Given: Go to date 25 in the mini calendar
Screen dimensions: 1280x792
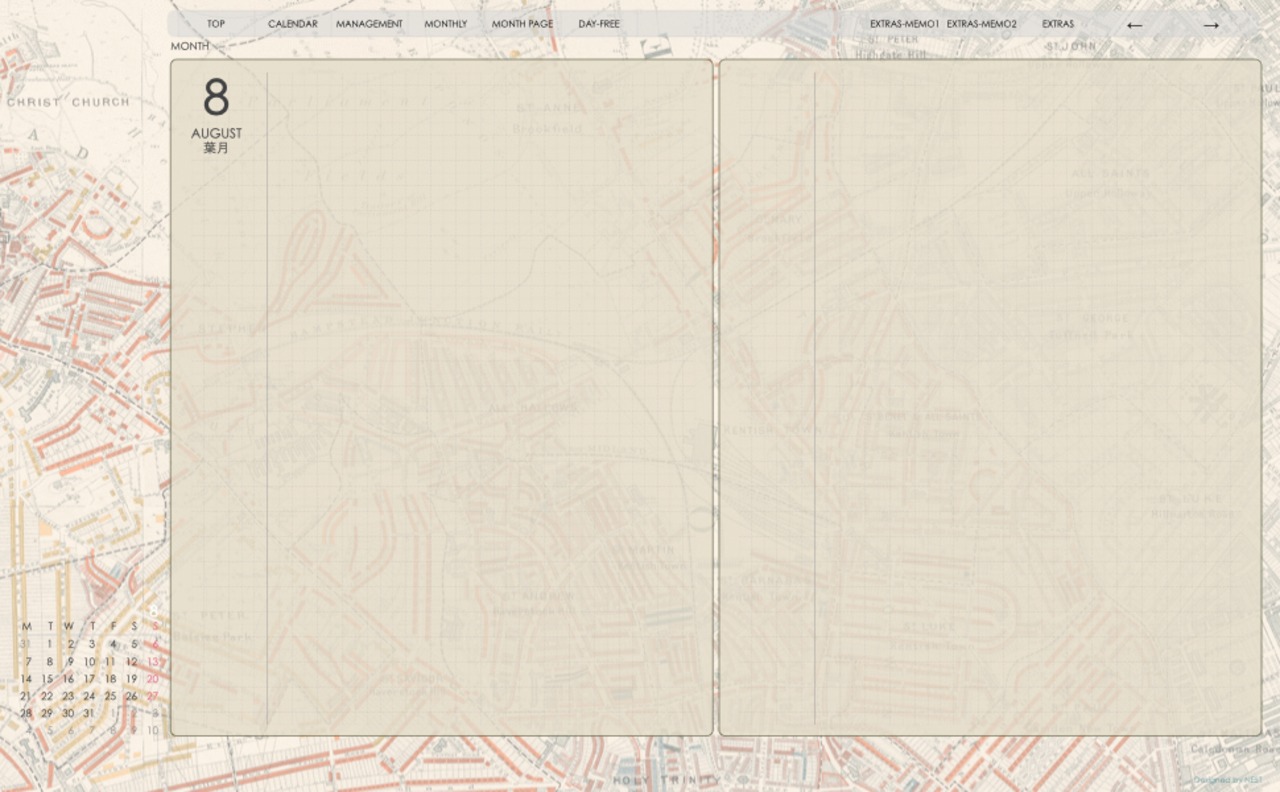Looking at the screenshot, I should coord(110,696).
